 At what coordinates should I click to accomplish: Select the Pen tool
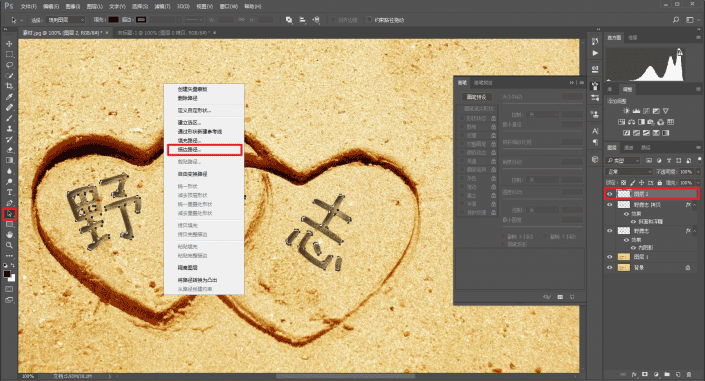coord(9,203)
